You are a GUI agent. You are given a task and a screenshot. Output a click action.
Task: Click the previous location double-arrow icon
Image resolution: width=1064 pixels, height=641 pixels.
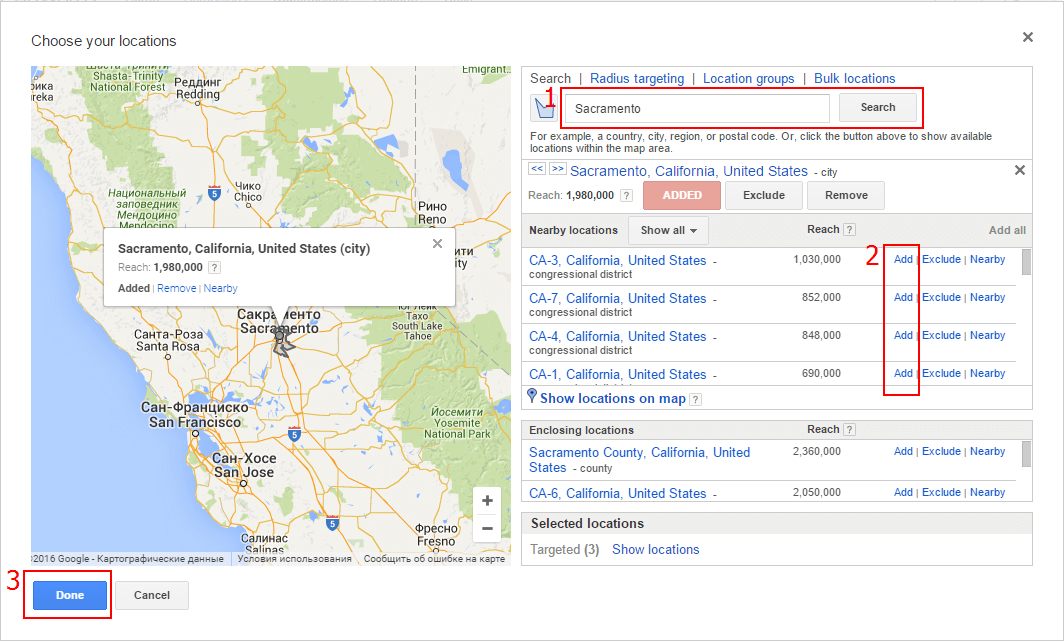coord(537,169)
